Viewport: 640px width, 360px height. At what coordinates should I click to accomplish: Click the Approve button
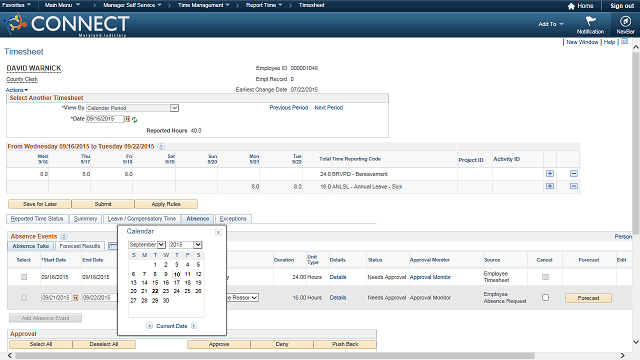[x=219, y=344]
